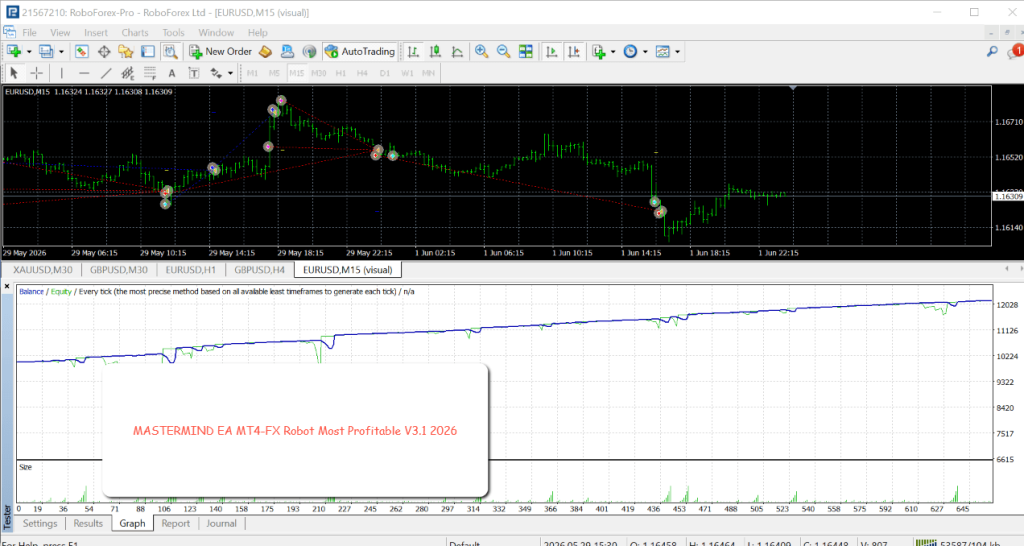Toggle the AutoTrading button
1024x546 pixels.
click(x=360, y=52)
